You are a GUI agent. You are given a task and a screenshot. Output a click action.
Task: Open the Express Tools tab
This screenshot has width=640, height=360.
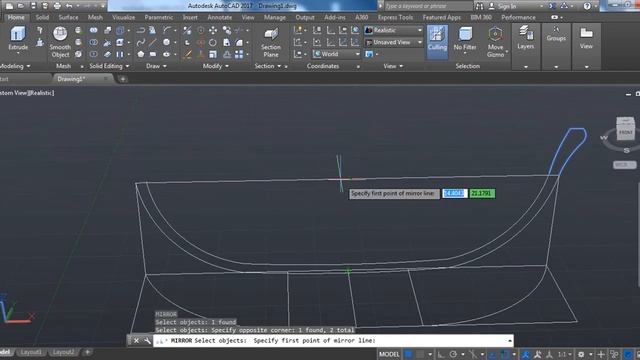(x=395, y=18)
